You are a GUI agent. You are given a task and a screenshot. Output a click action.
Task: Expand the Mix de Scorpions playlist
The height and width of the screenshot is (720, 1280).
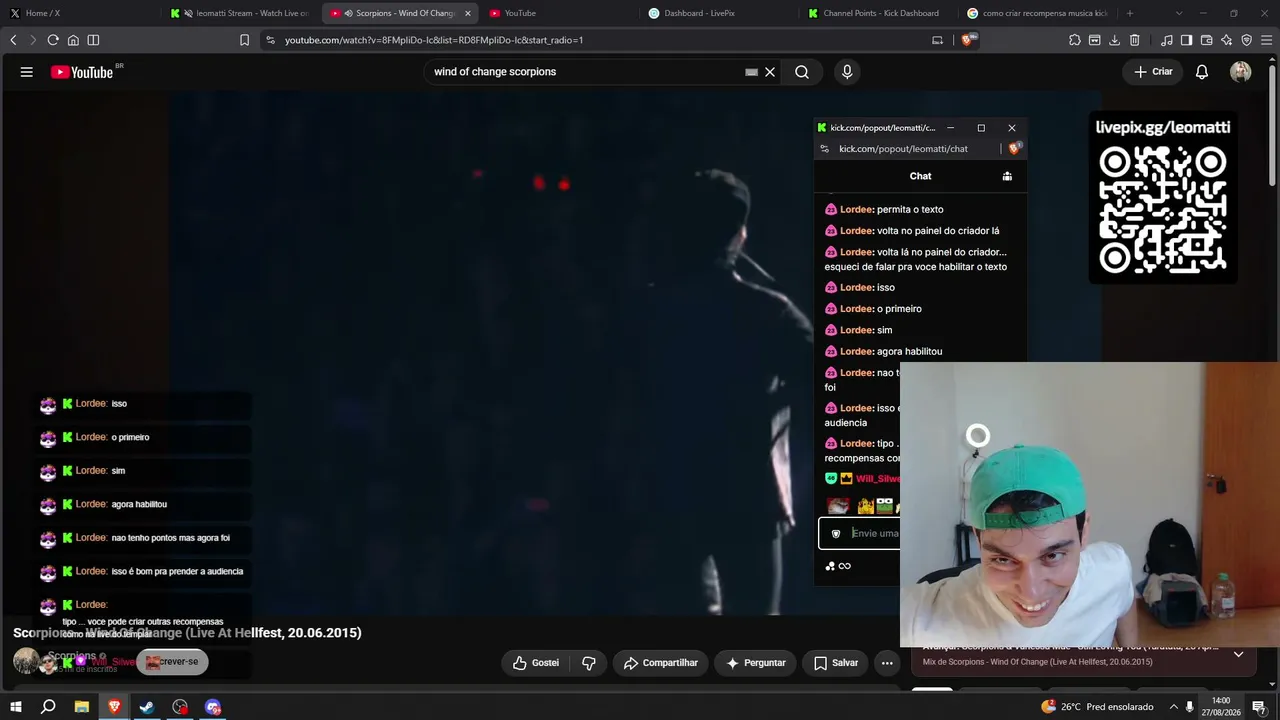[x=1238, y=654]
